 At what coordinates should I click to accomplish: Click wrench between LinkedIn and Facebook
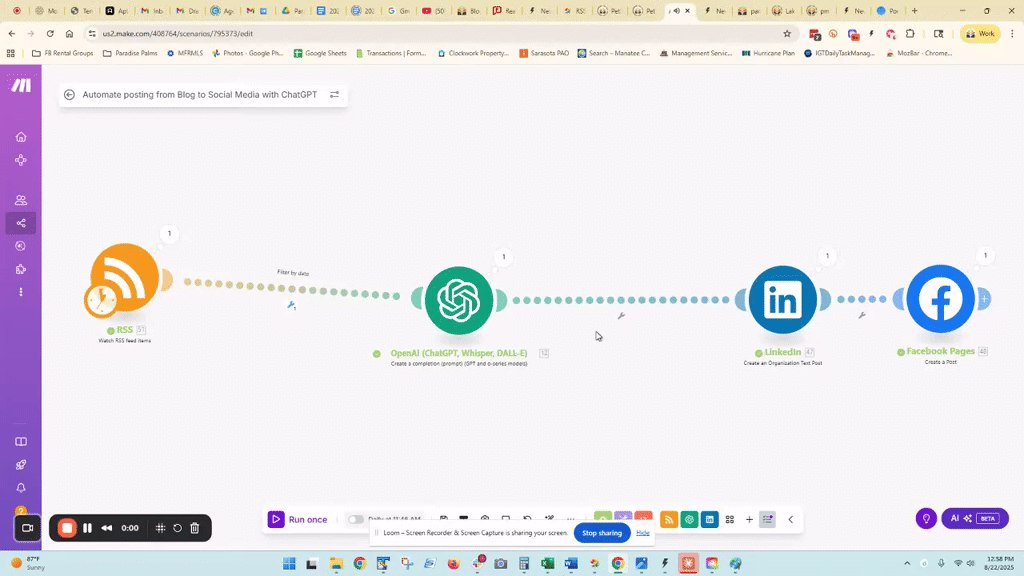(862, 315)
